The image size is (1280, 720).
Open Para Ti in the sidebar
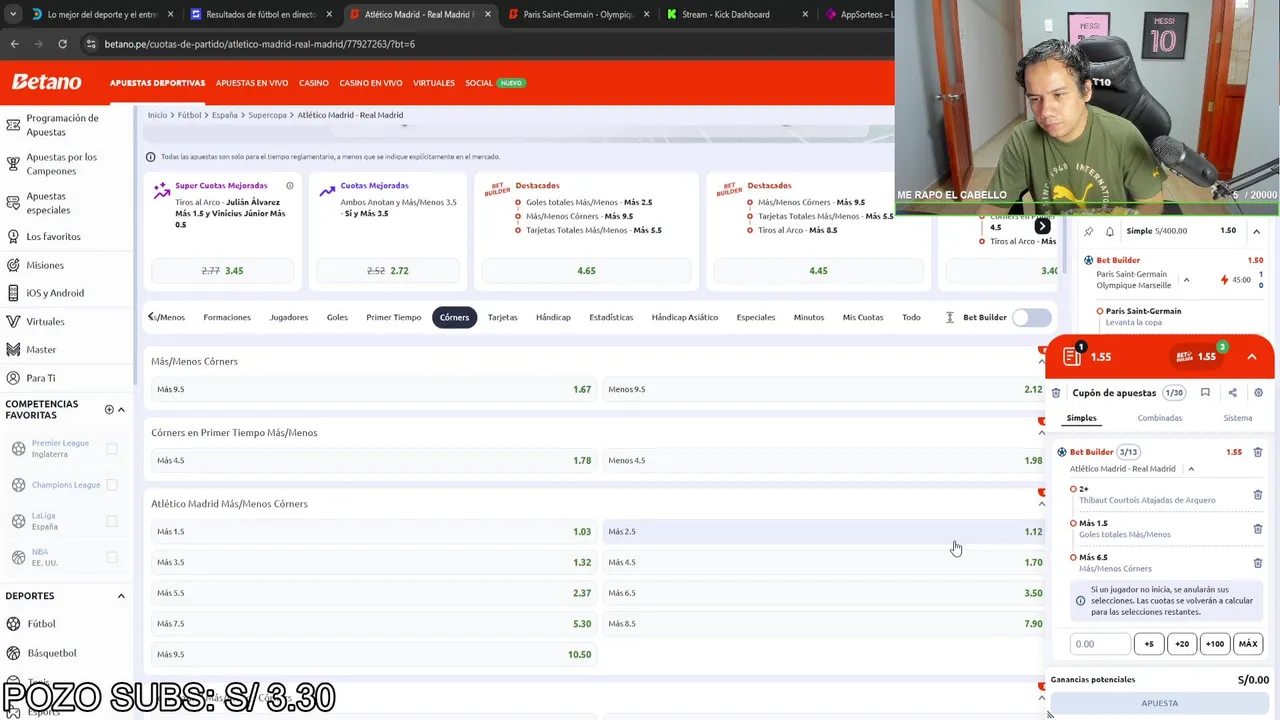pos(41,378)
